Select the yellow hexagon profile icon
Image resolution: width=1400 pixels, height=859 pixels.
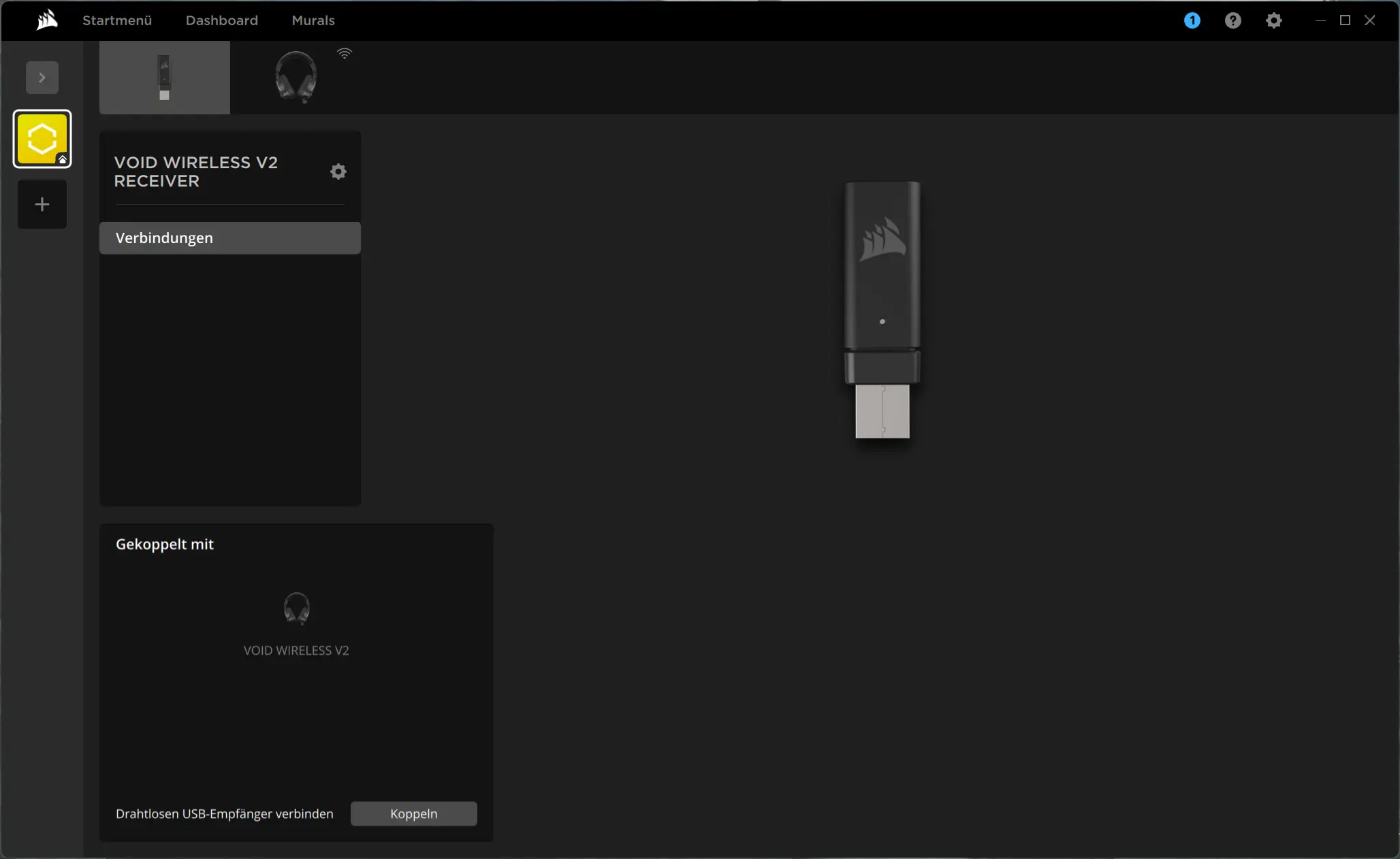click(42, 139)
